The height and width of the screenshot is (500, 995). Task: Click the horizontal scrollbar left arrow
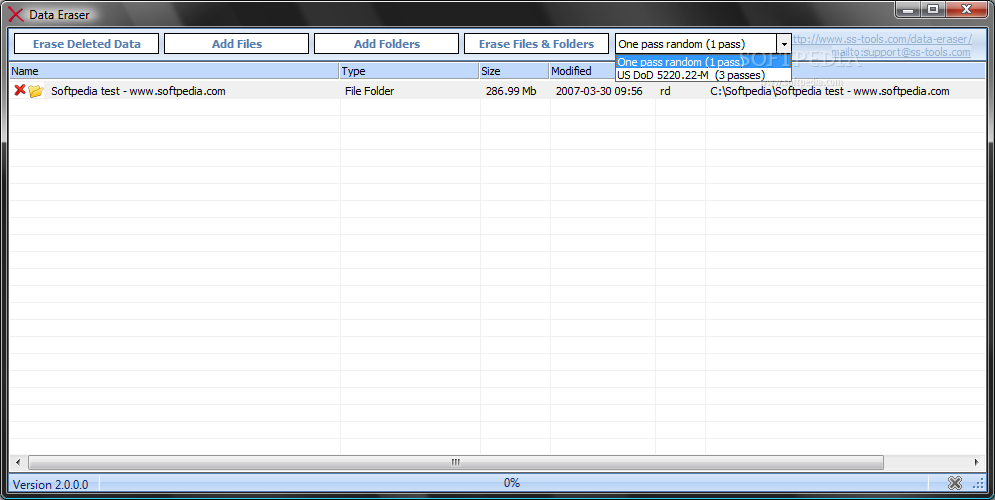click(x=18, y=462)
